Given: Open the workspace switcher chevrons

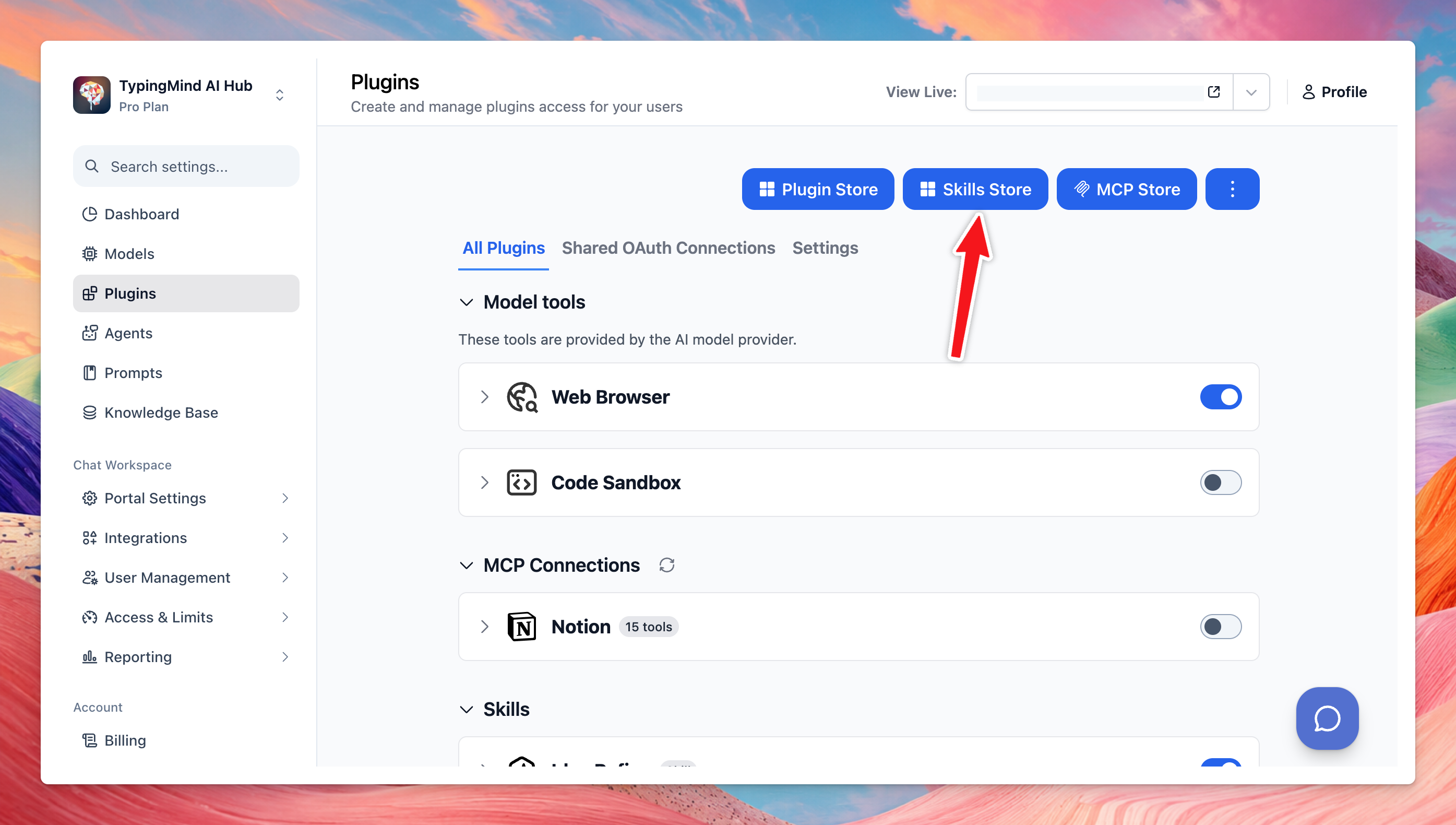Looking at the screenshot, I should pos(280,95).
